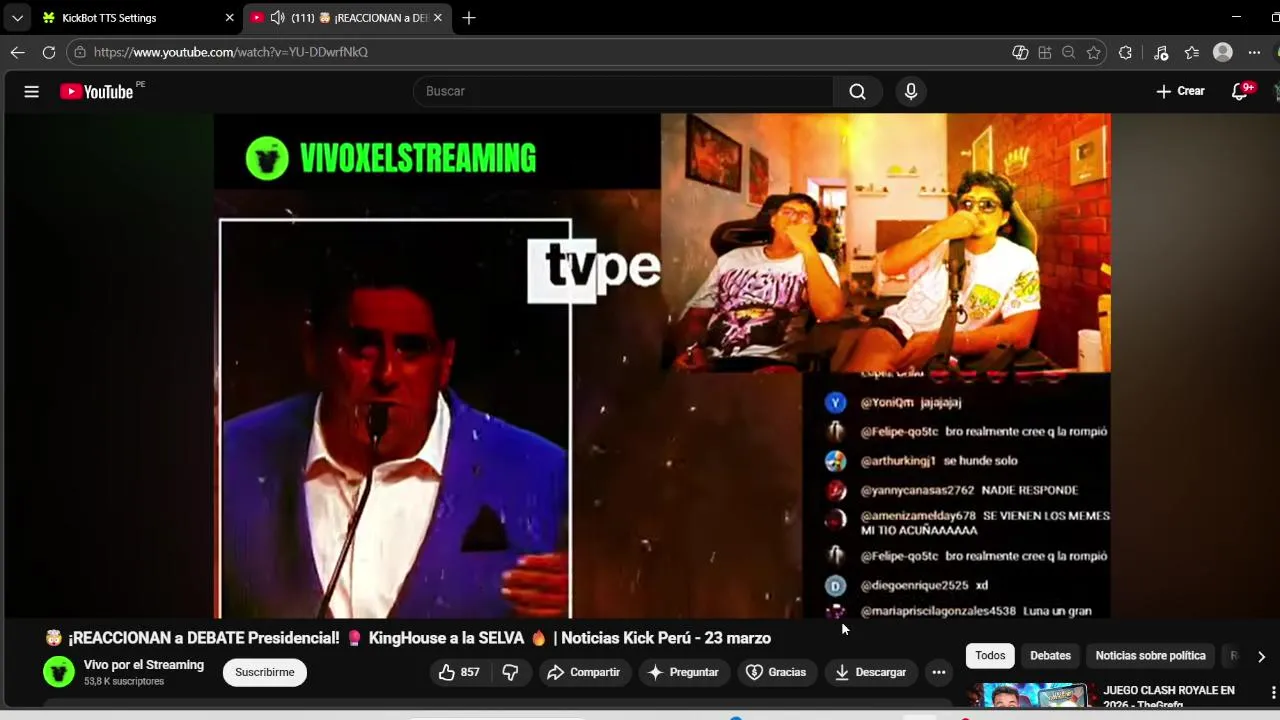Click the Suscribirme button
This screenshot has height=720, width=1280.
(265, 672)
